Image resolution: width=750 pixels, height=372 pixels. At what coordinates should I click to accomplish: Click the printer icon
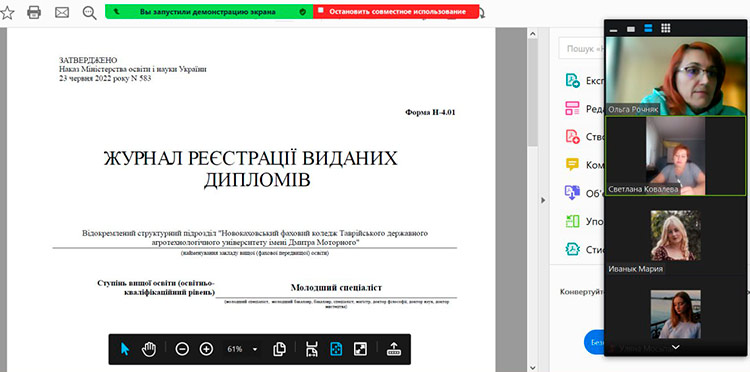34,12
